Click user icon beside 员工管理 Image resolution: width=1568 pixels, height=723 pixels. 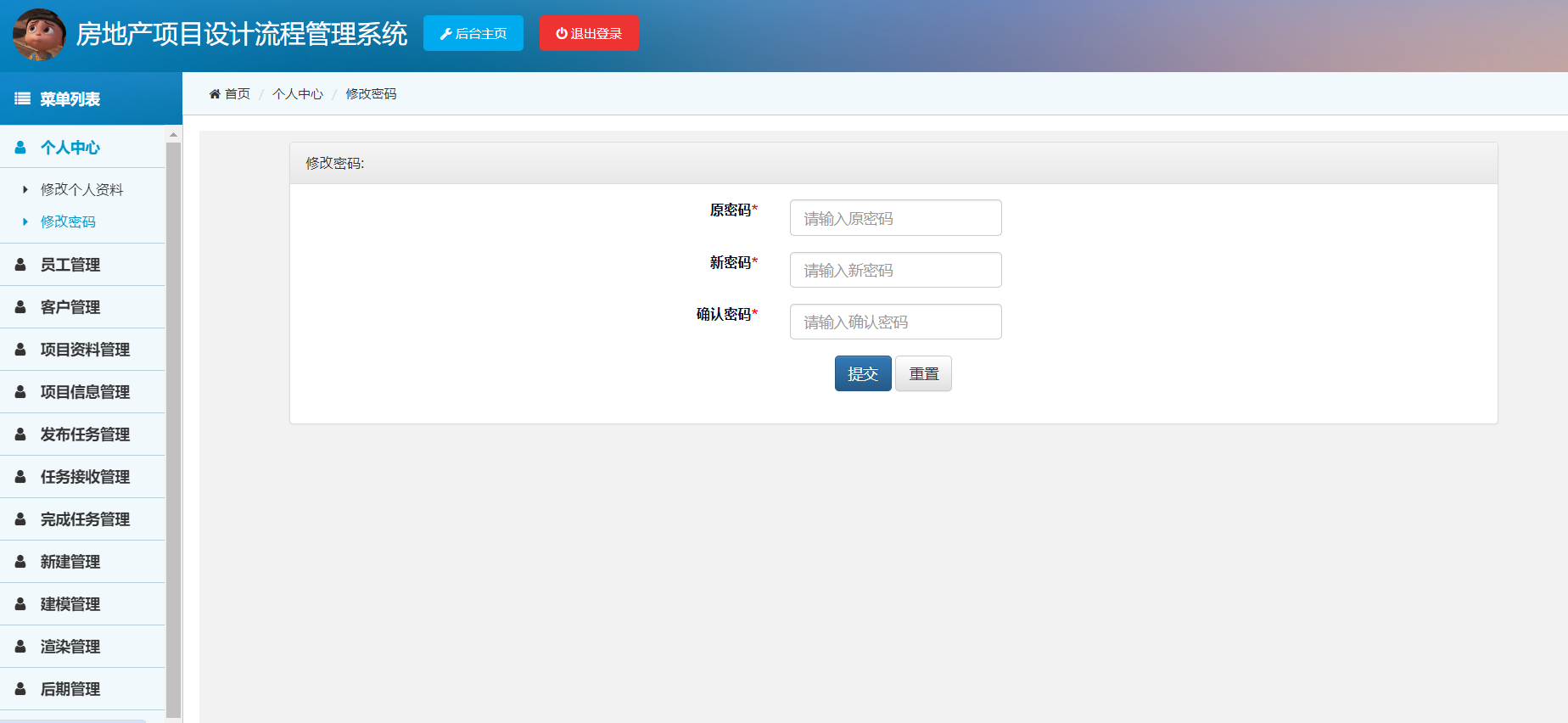[20, 265]
